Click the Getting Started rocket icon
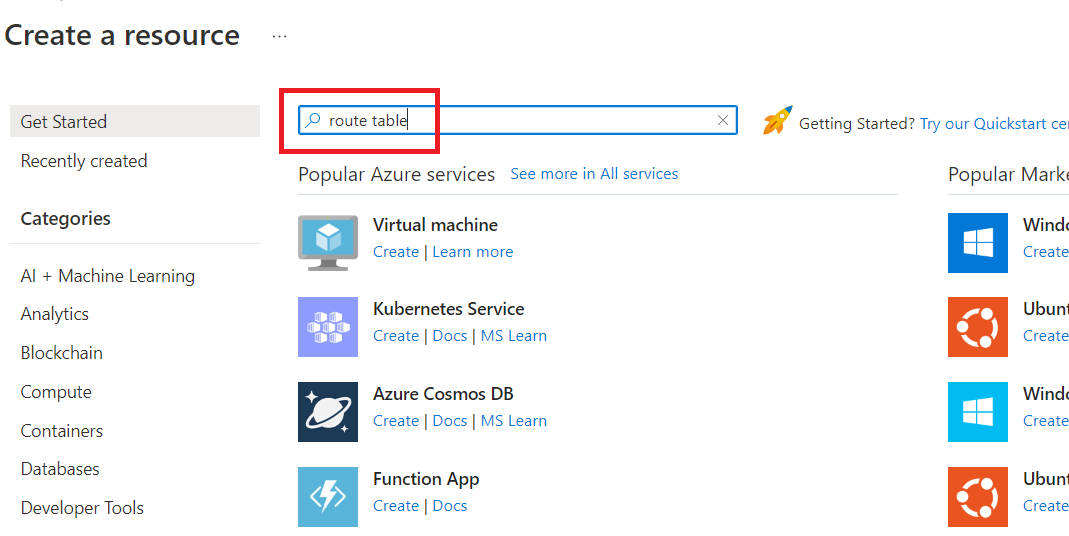The height and width of the screenshot is (536, 1069). coord(777,121)
